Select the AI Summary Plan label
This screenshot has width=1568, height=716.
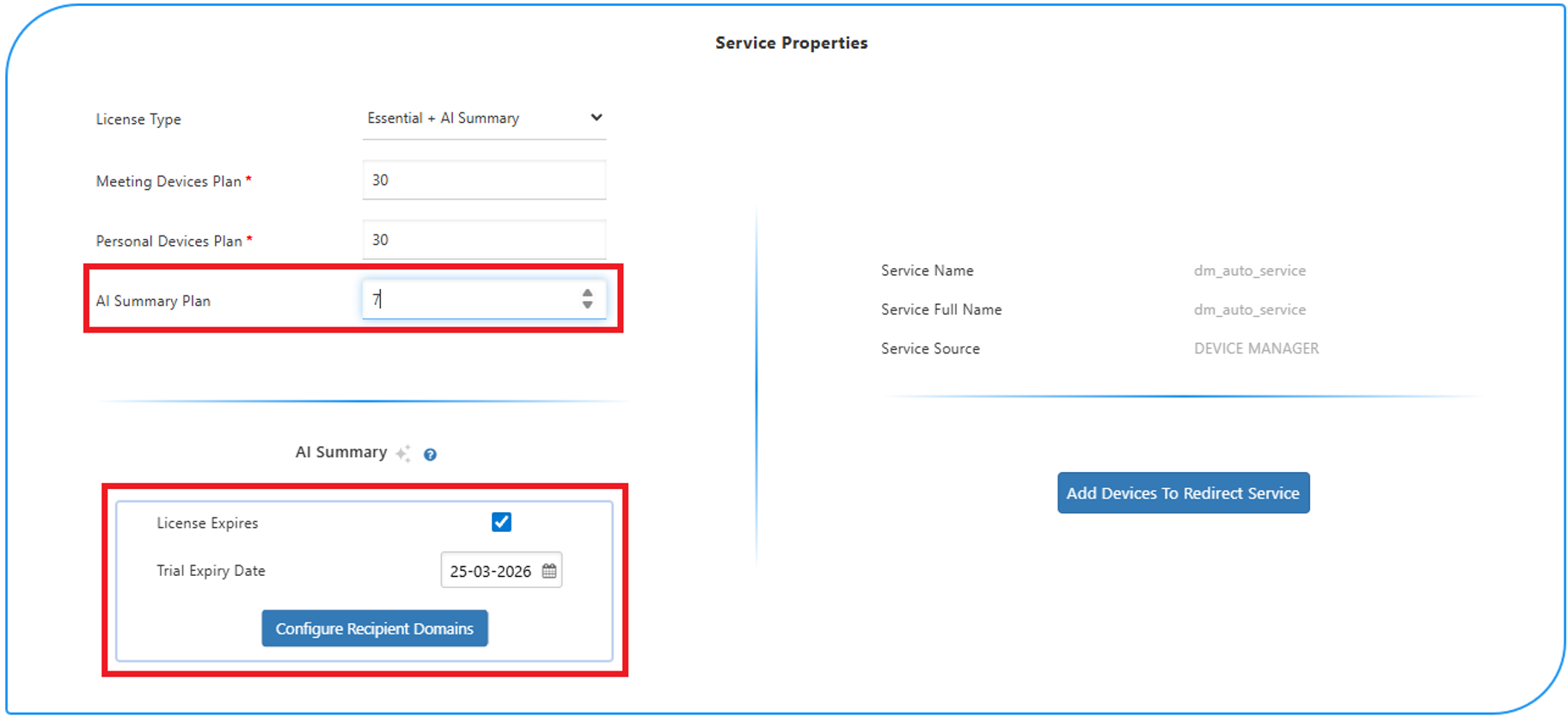pos(153,302)
